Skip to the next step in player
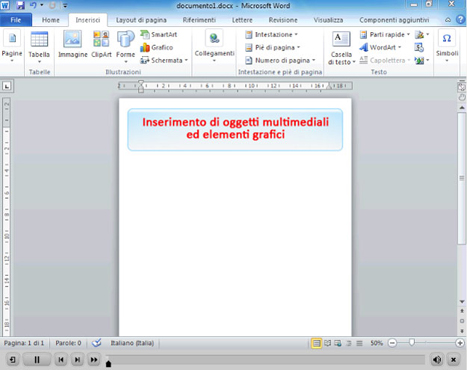This screenshot has height=370, width=467. click(x=77, y=359)
